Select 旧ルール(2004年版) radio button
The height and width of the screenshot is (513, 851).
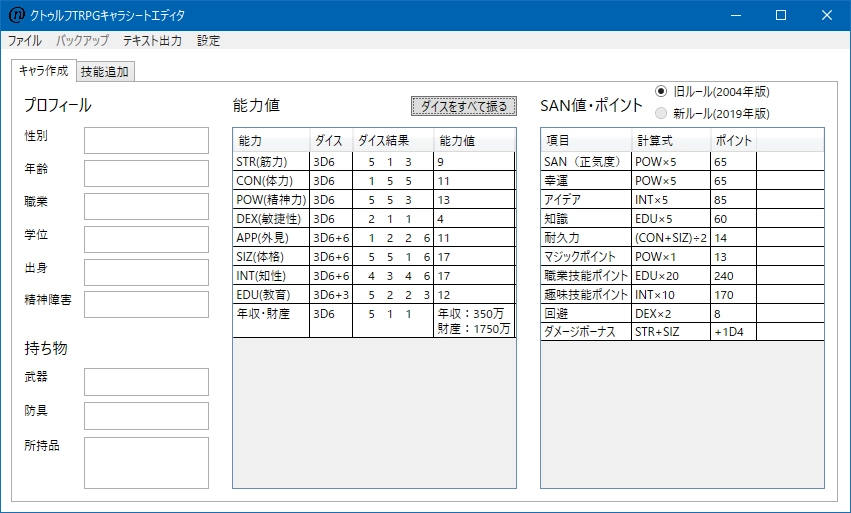coord(713,92)
